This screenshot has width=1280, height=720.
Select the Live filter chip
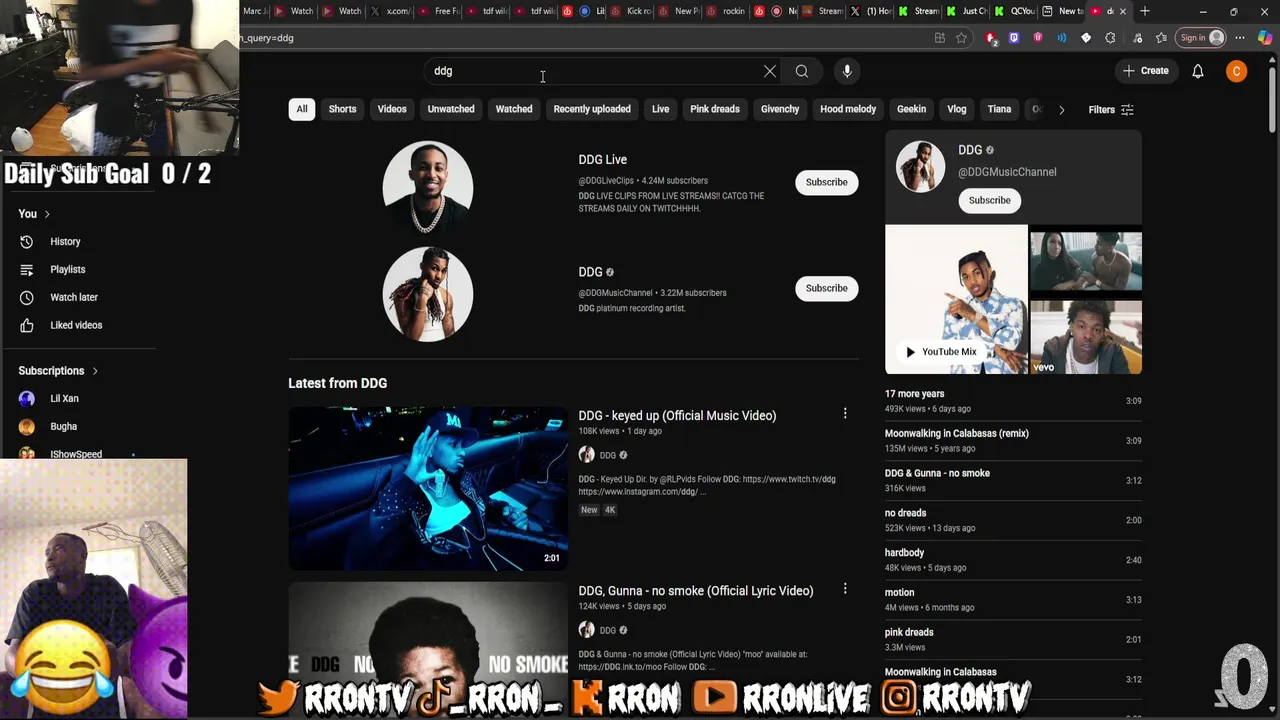pos(660,109)
